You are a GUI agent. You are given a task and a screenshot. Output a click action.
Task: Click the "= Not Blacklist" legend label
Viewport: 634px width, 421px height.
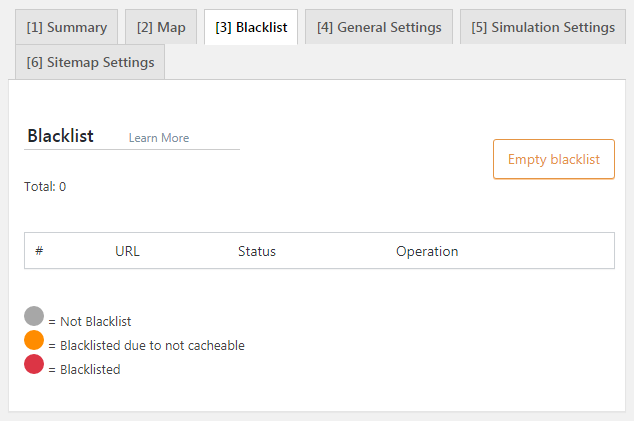[x=90, y=322]
